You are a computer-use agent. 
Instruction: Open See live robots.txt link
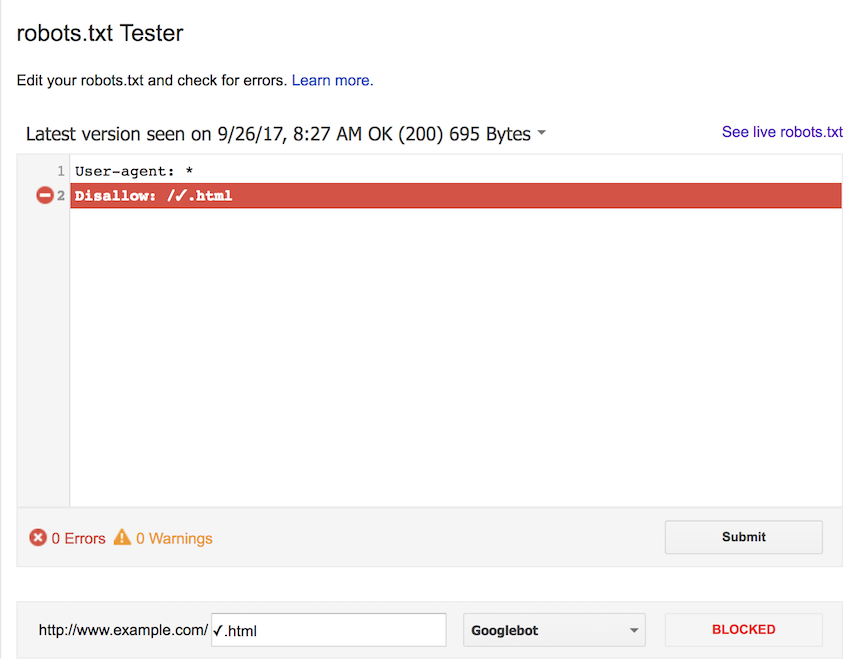[x=782, y=132]
